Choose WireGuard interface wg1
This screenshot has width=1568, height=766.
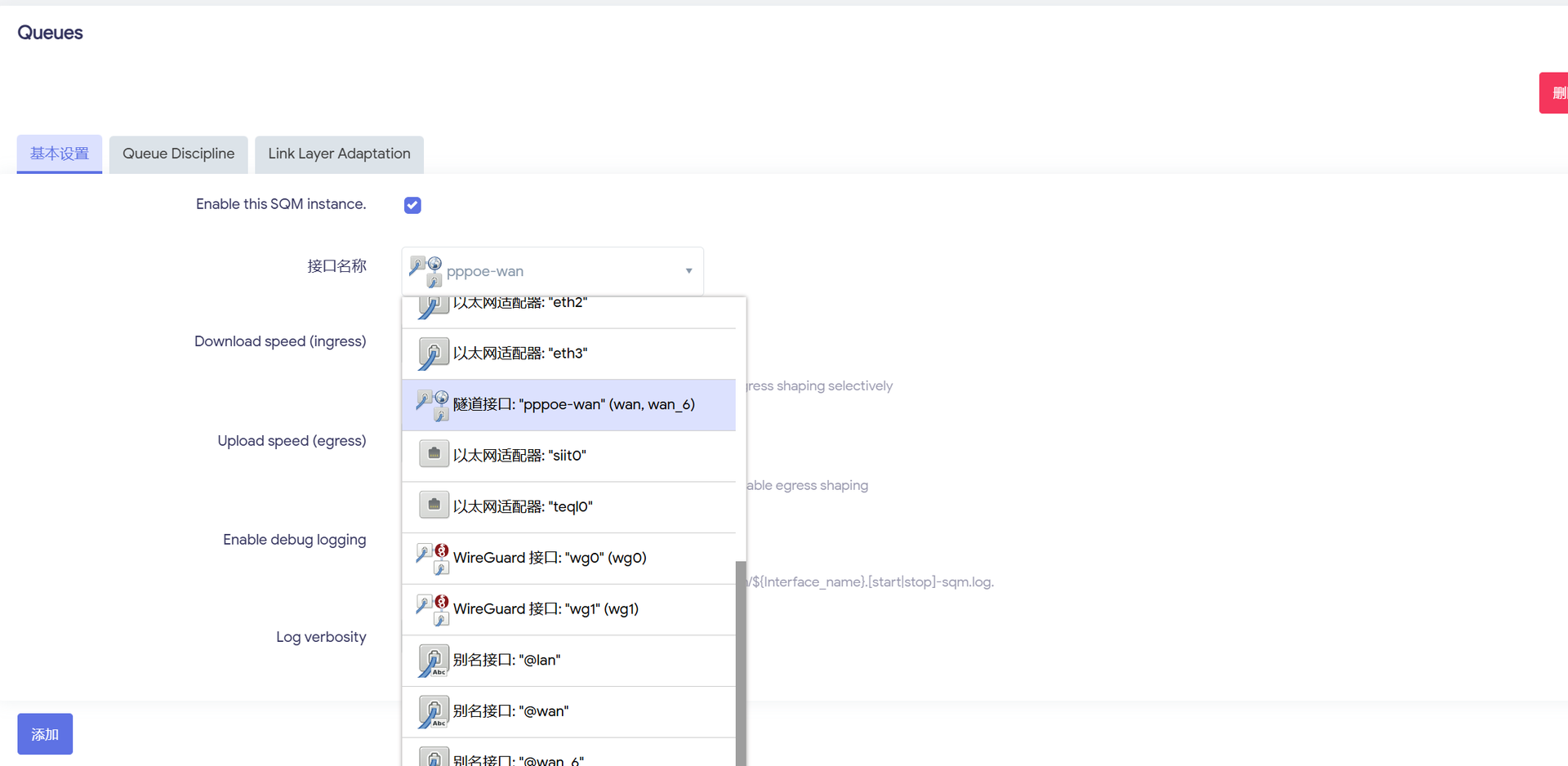568,609
